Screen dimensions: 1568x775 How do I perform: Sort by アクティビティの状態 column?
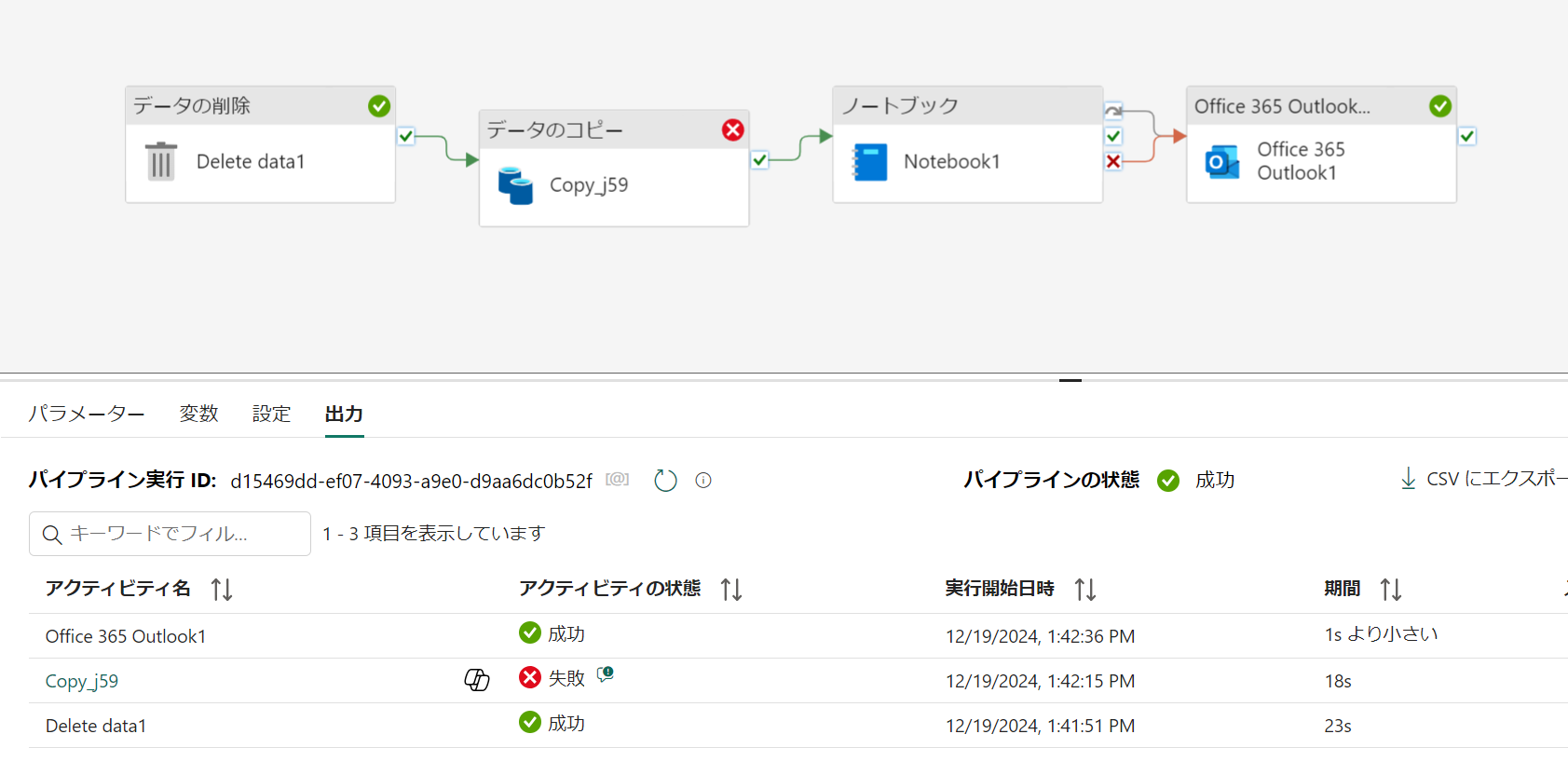point(731,590)
